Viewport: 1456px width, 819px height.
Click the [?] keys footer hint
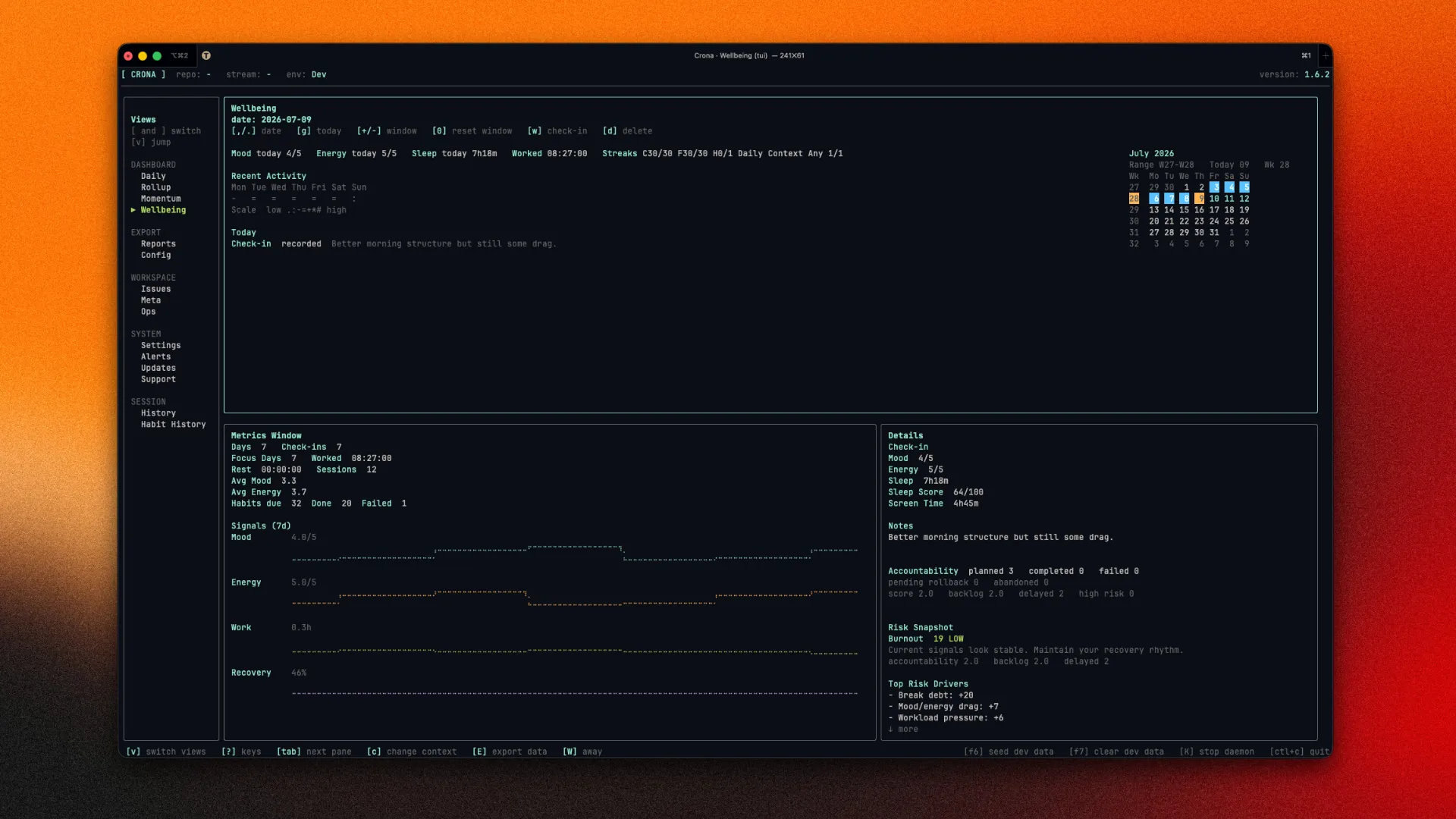[241, 752]
